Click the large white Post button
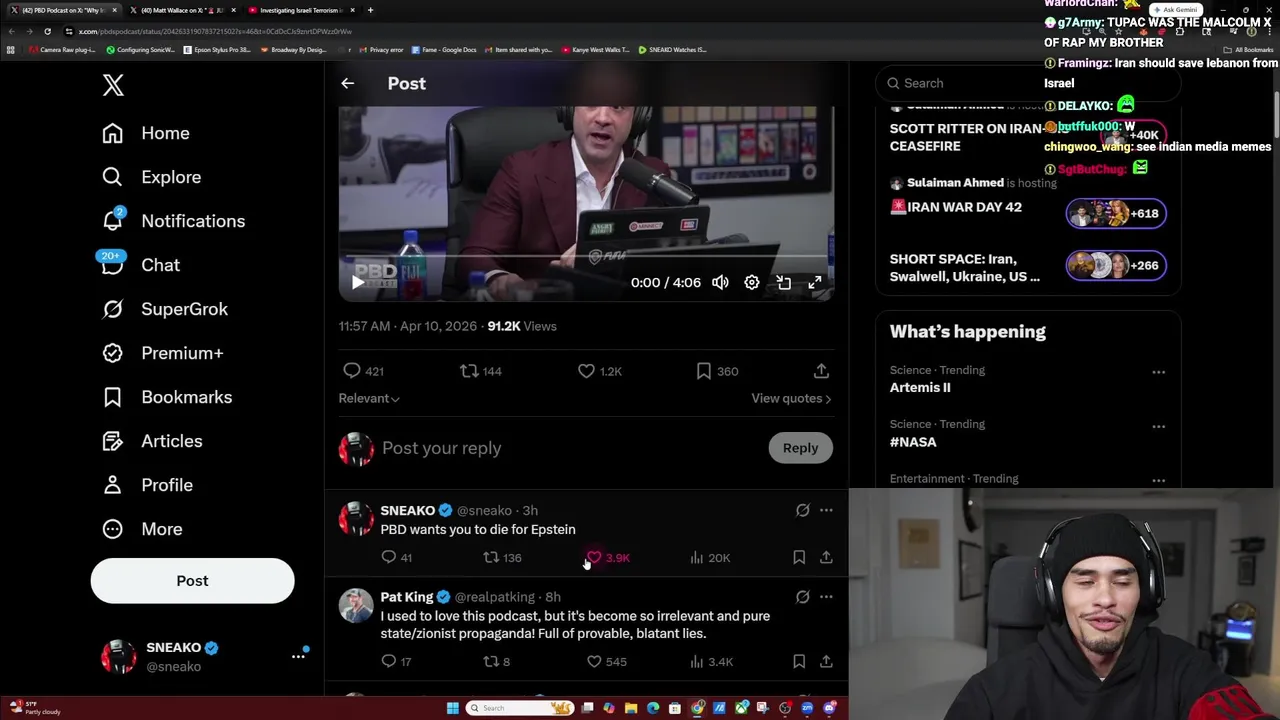 click(x=192, y=581)
